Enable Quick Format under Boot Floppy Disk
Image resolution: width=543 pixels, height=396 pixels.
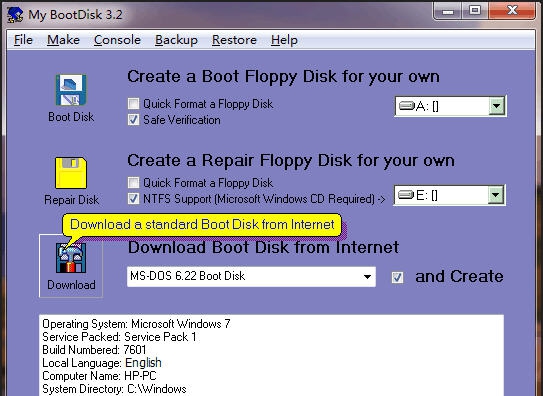133,104
